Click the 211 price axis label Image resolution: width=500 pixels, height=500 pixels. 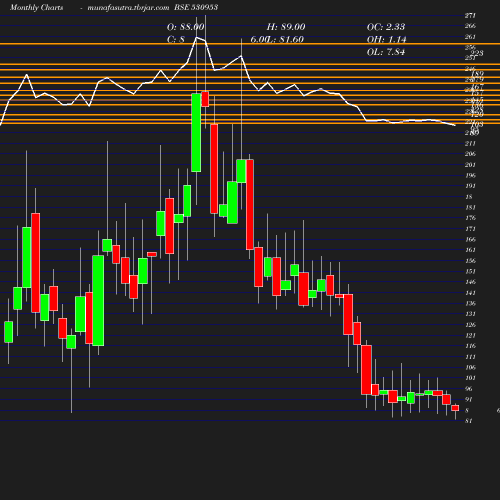click(x=470, y=143)
